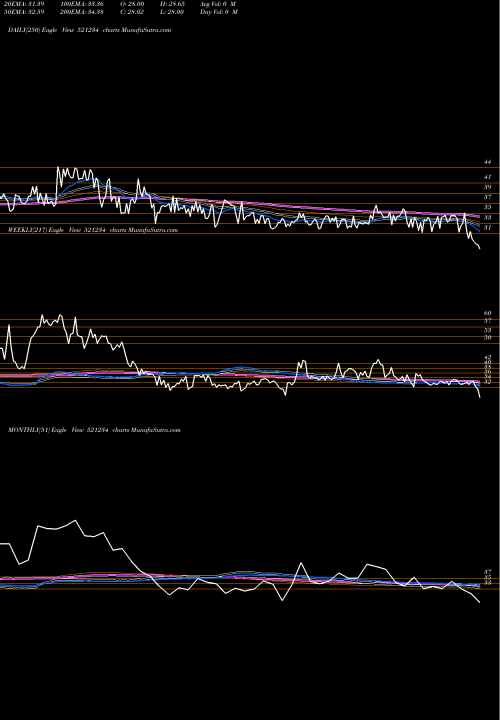Select the high price 'H:' value

coord(172,4)
